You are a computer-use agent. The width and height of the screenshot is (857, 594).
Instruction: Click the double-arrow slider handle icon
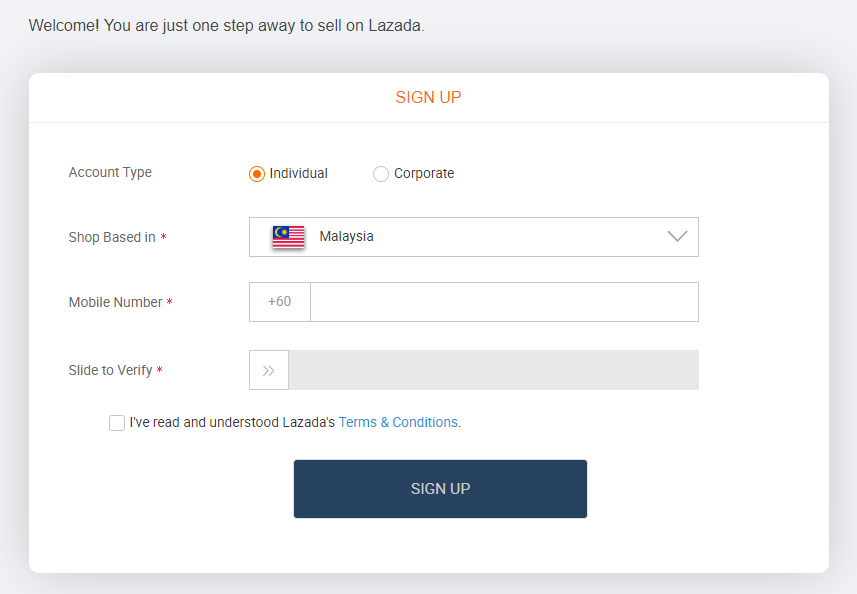[268, 370]
